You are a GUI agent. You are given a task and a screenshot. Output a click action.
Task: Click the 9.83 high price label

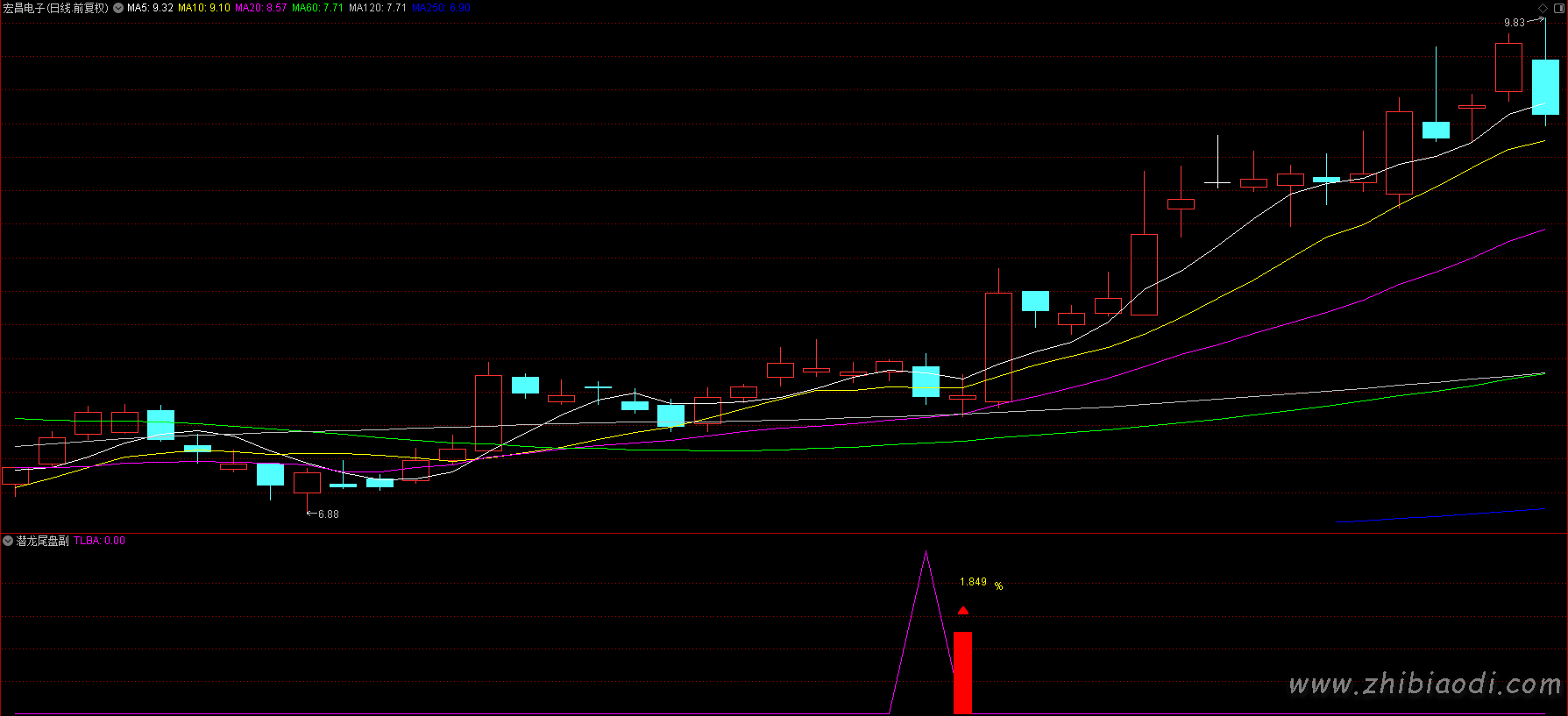pos(1514,23)
